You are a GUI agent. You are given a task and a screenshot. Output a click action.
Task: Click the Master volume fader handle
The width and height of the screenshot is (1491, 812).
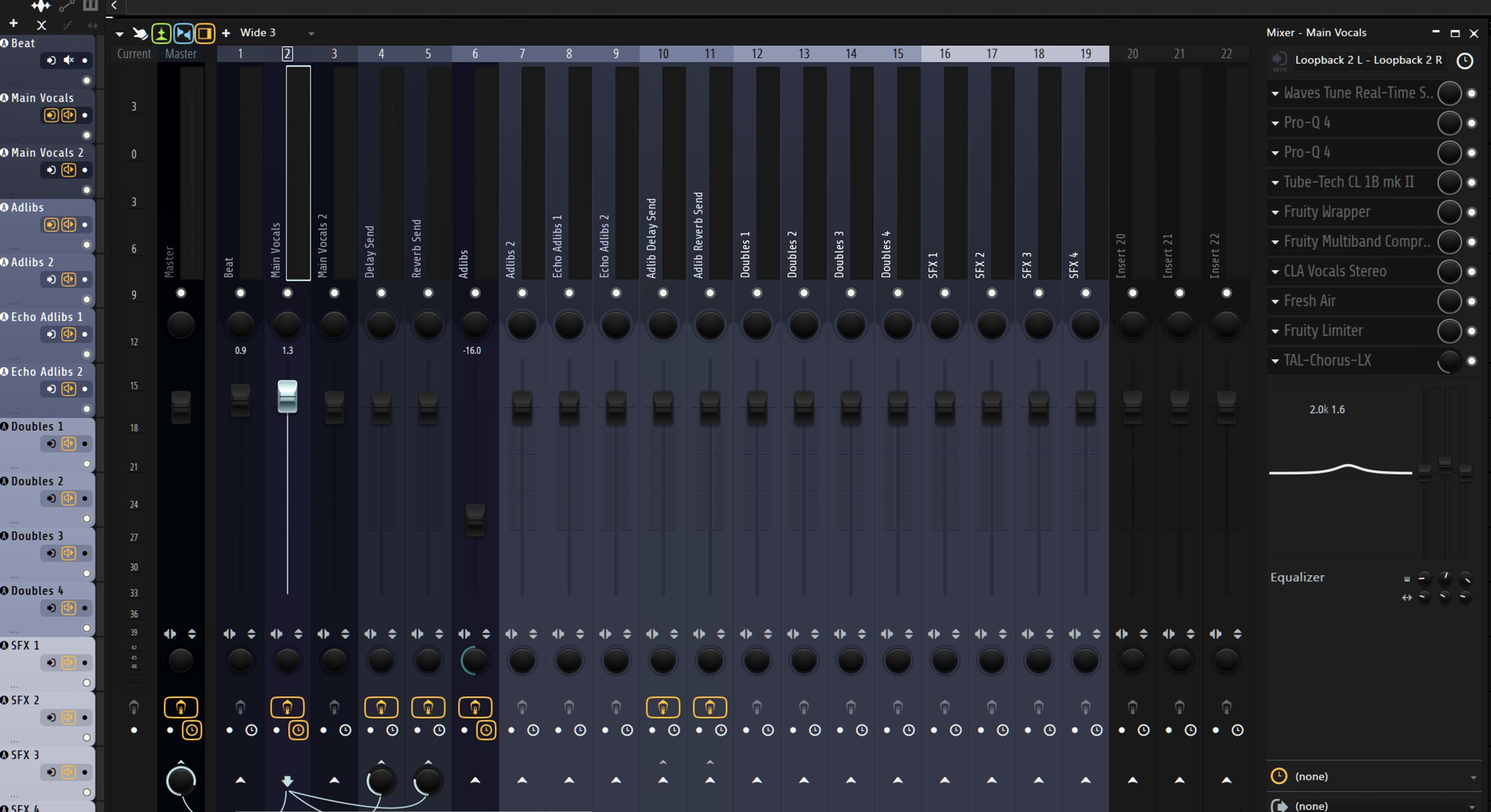pos(181,407)
